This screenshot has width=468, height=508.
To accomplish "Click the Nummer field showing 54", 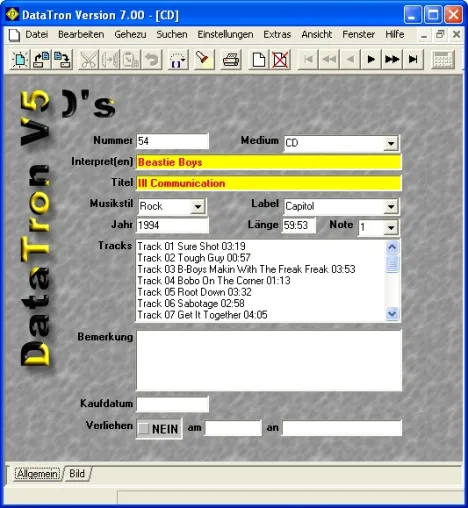I will (x=172, y=141).
